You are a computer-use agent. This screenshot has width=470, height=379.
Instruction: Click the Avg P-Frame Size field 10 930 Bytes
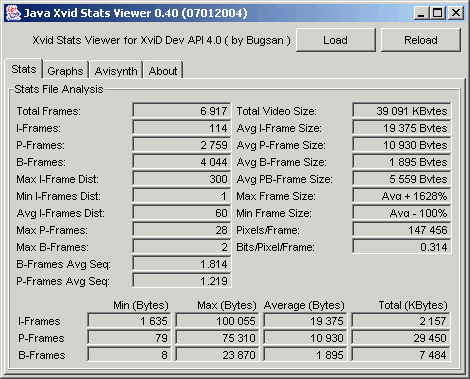pyautogui.click(x=402, y=145)
